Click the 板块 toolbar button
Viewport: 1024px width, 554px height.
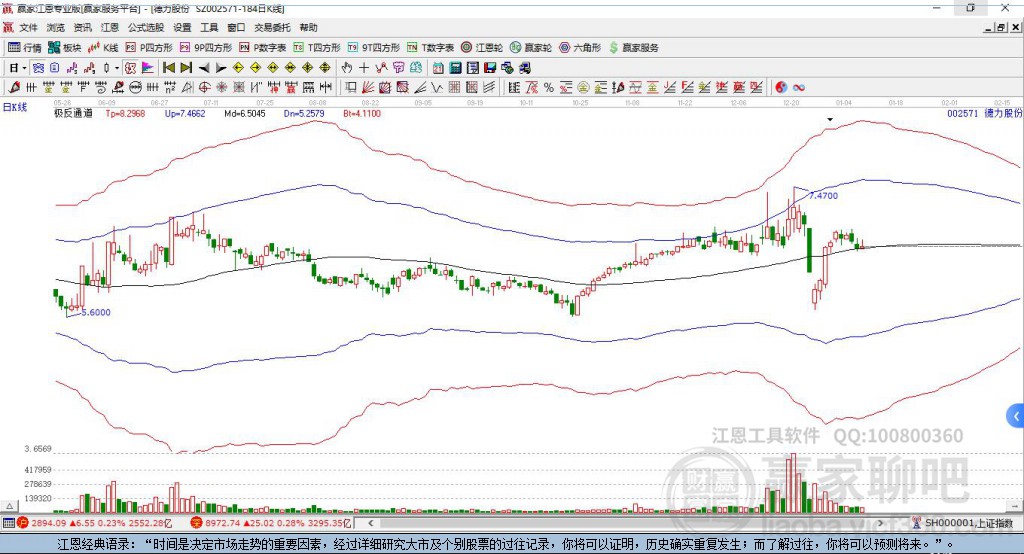65,48
